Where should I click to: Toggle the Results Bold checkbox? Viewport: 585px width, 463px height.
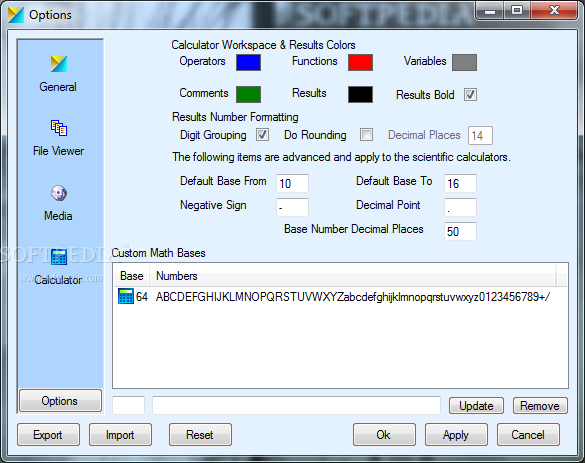tap(470, 94)
